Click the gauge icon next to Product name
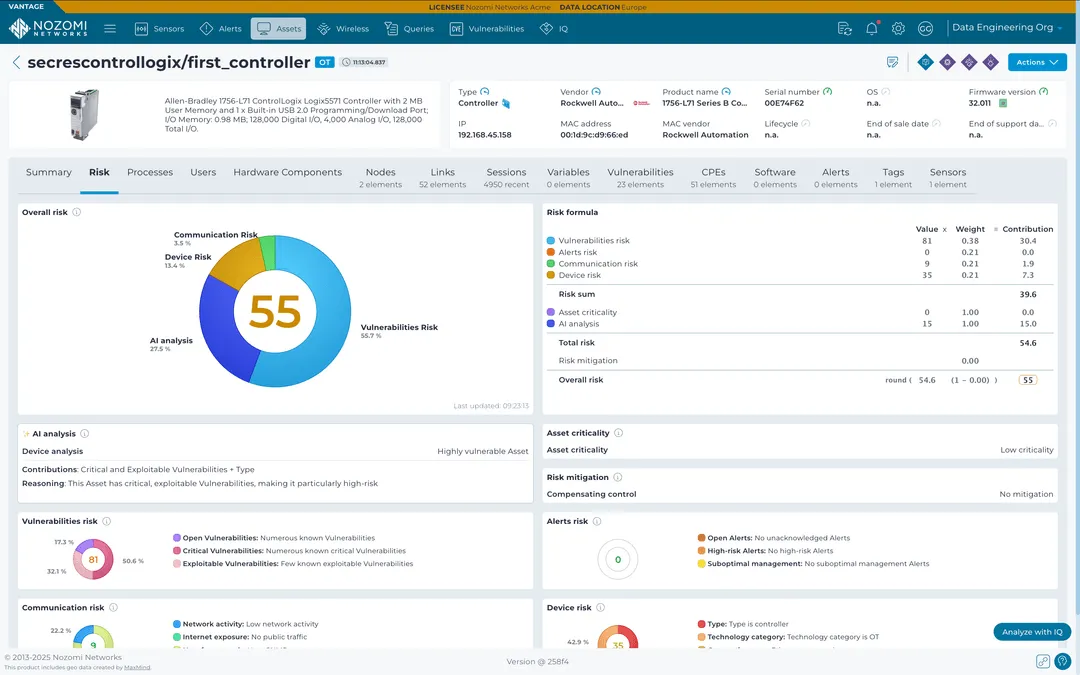The image size is (1080, 675). [726, 92]
